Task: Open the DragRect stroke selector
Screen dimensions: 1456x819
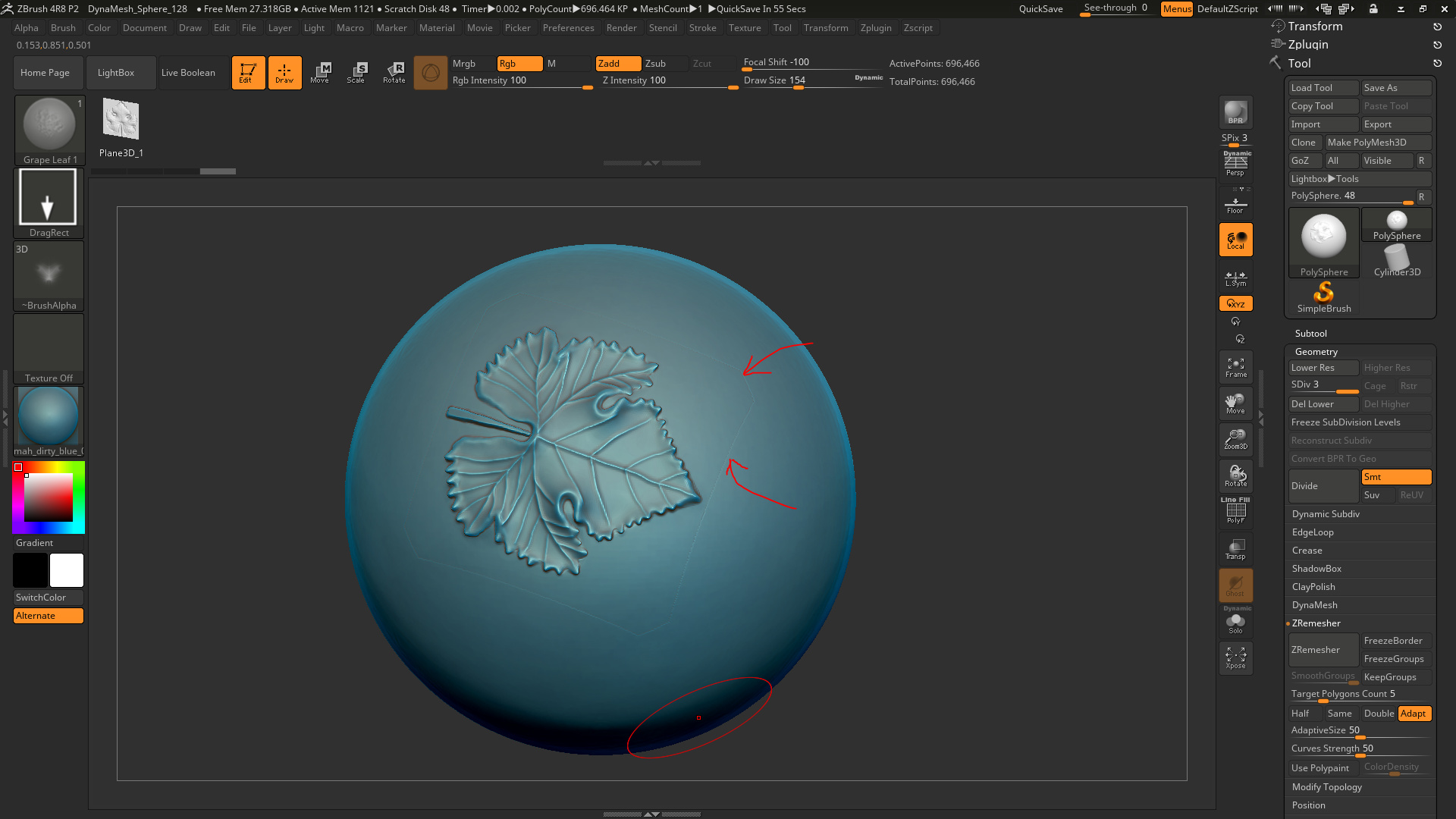Action: 49,203
